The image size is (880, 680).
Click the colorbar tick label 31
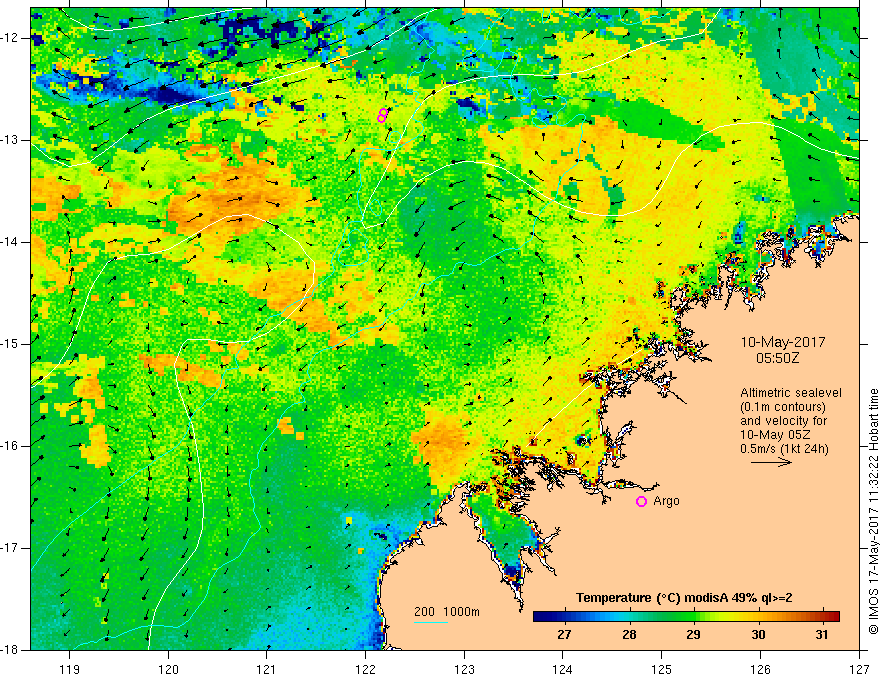point(822,635)
